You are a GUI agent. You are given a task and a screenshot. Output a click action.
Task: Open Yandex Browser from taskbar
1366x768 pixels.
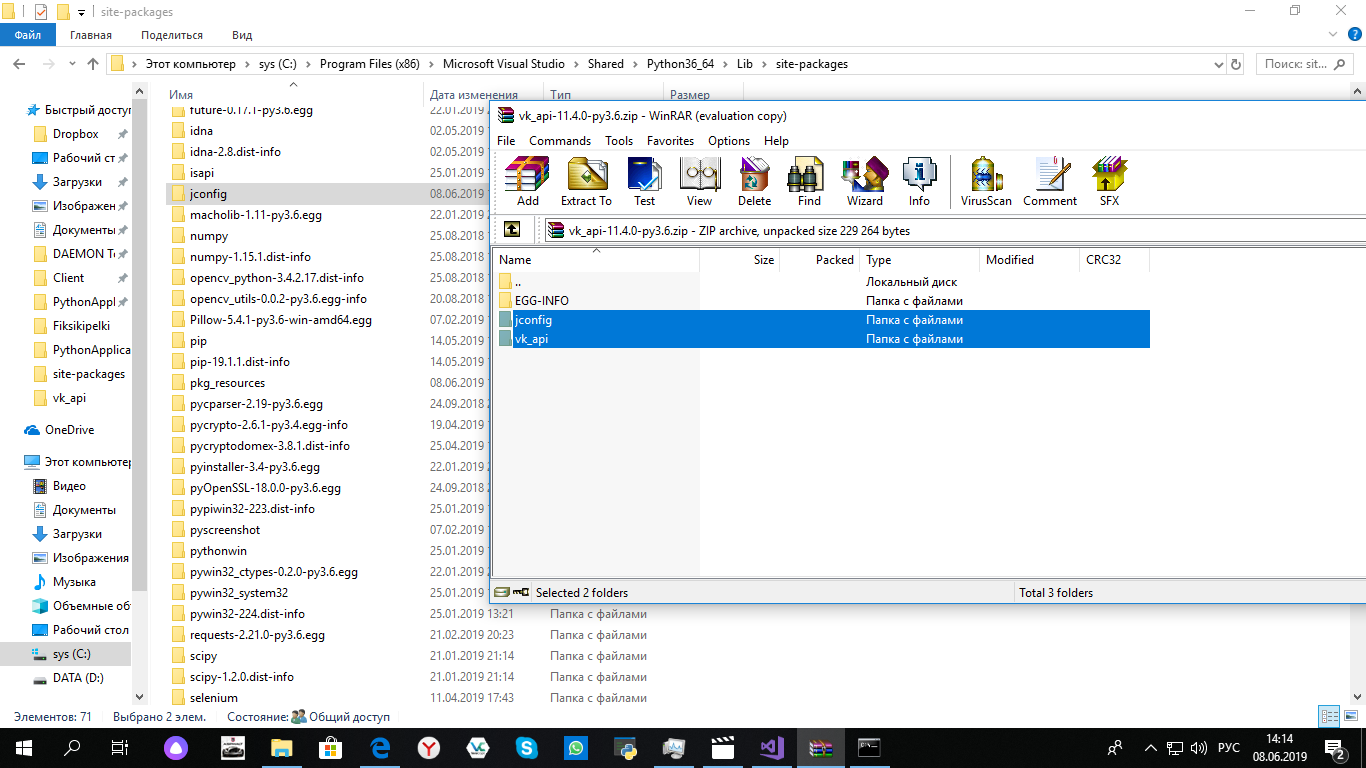tap(428, 747)
